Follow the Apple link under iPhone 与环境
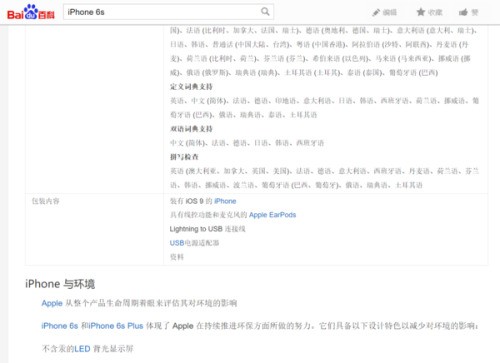The image size is (500, 363). click(x=52, y=303)
